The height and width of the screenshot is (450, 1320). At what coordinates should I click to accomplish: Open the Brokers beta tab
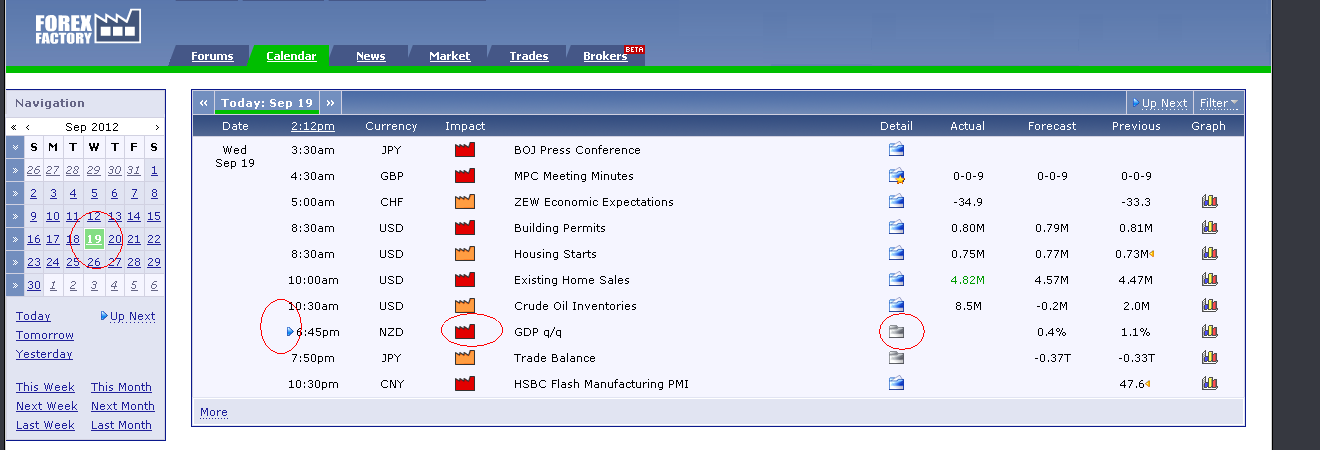pyautogui.click(x=606, y=56)
